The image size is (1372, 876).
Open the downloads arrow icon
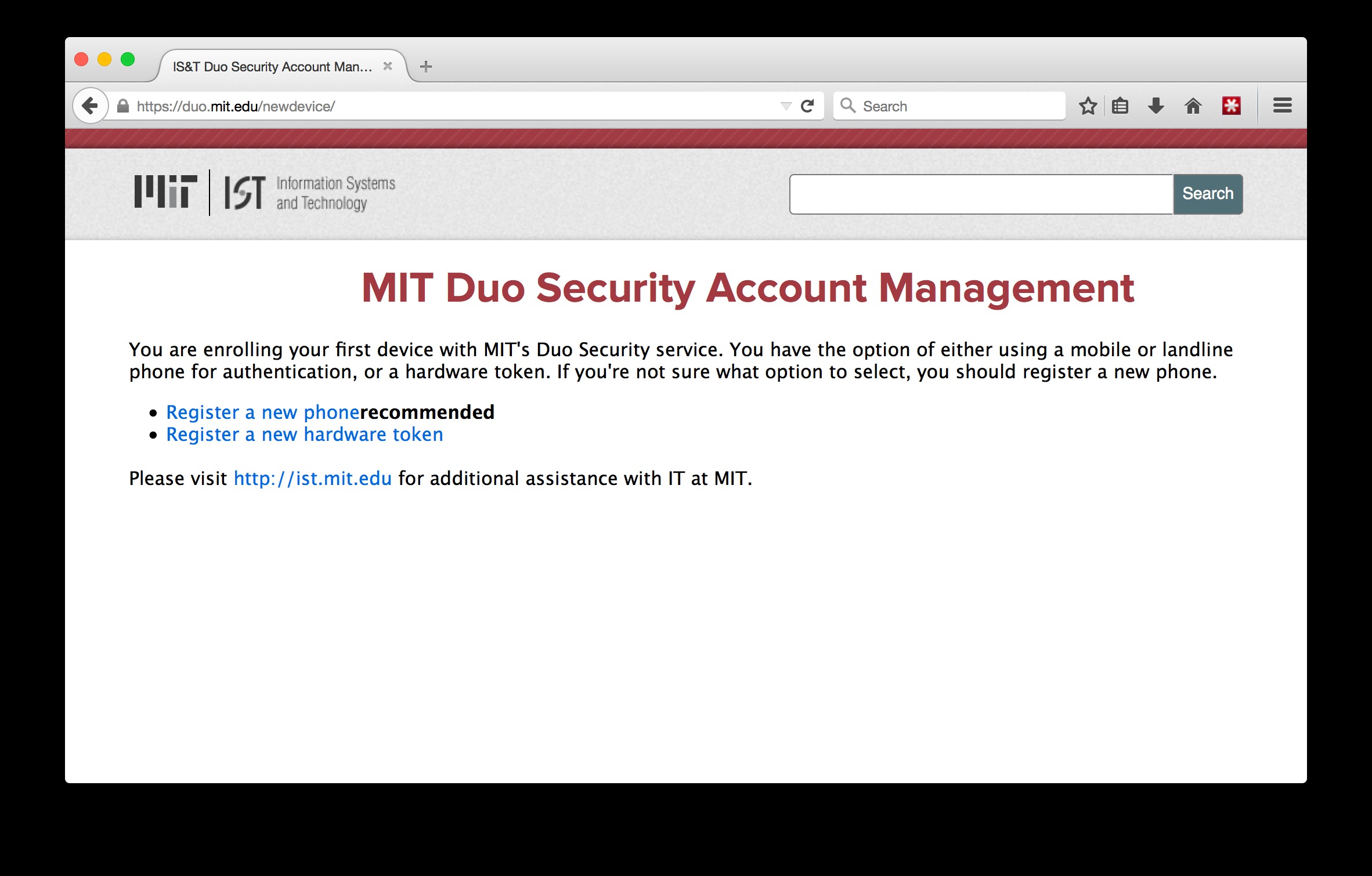coord(1156,106)
